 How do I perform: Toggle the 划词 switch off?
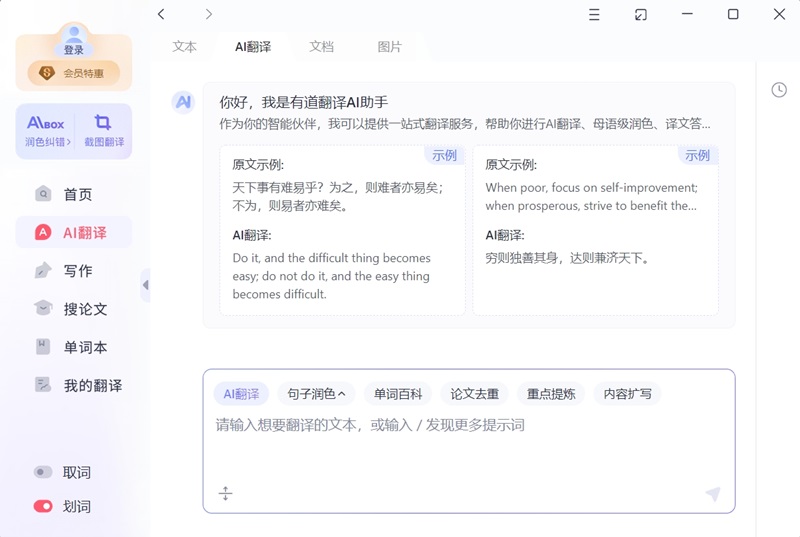[43, 506]
